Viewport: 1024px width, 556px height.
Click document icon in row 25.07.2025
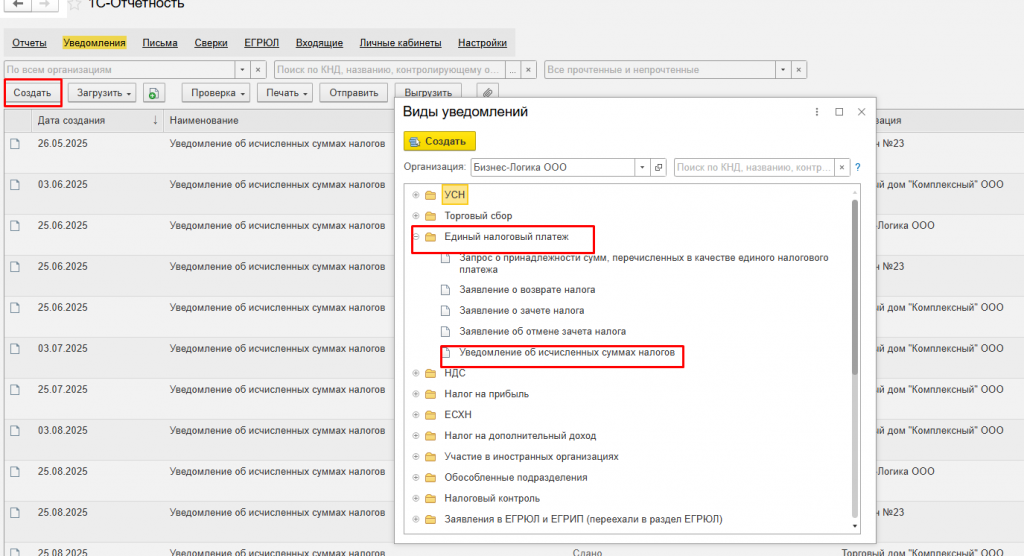(x=16, y=389)
